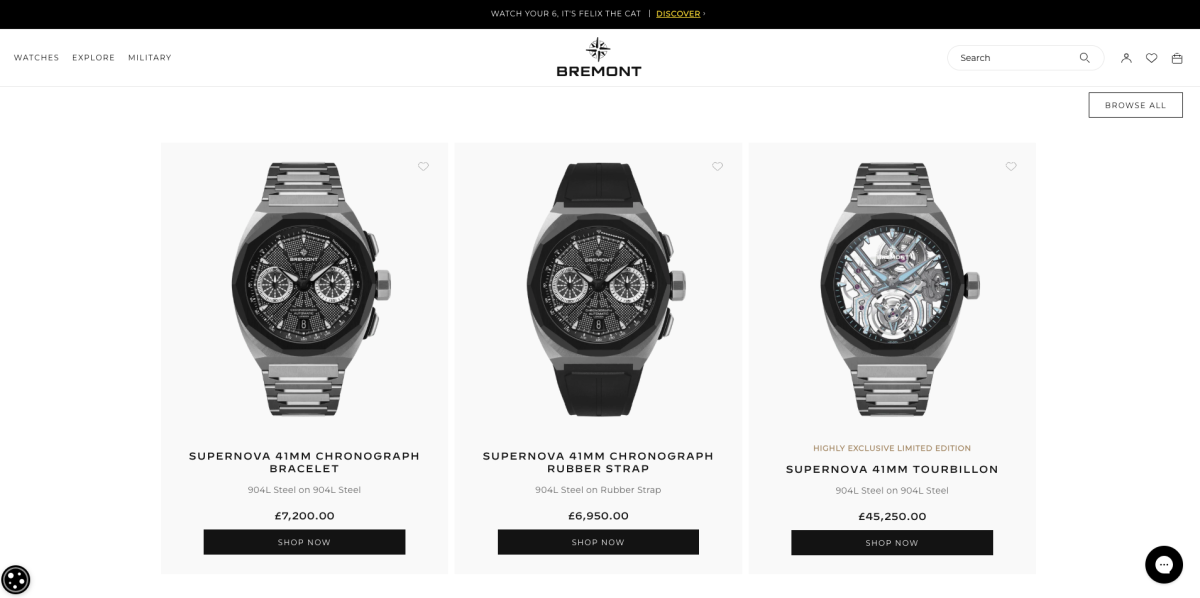Screen dimensions: 1200x598
Task: Favorite the Supernova Chronograph Rubber Strap
Action: click(717, 167)
